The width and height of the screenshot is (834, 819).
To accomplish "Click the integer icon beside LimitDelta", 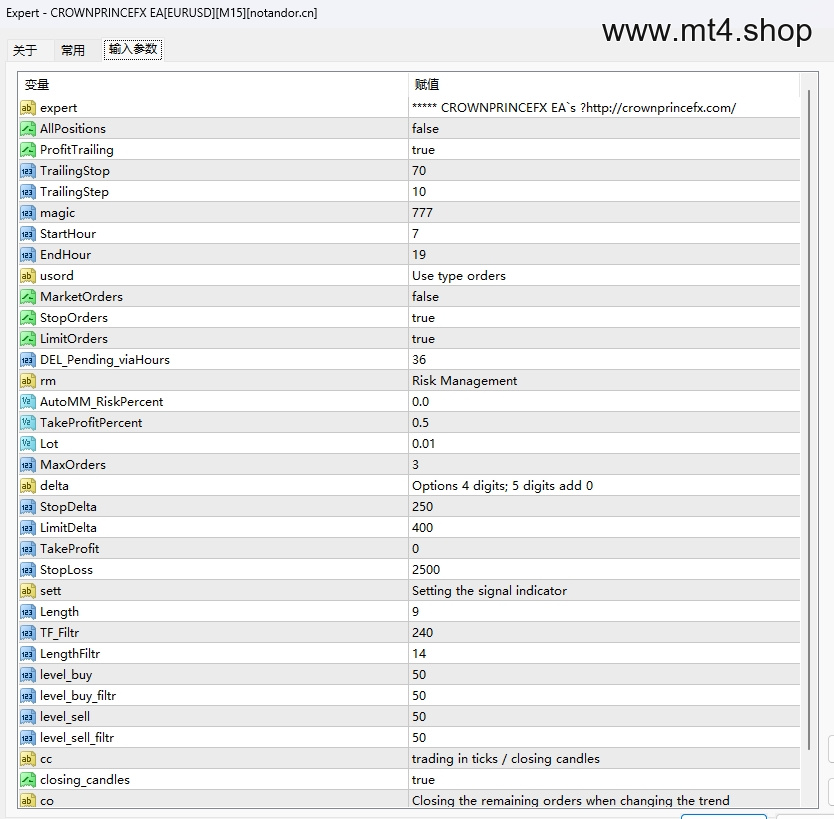I will [x=28, y=528].
